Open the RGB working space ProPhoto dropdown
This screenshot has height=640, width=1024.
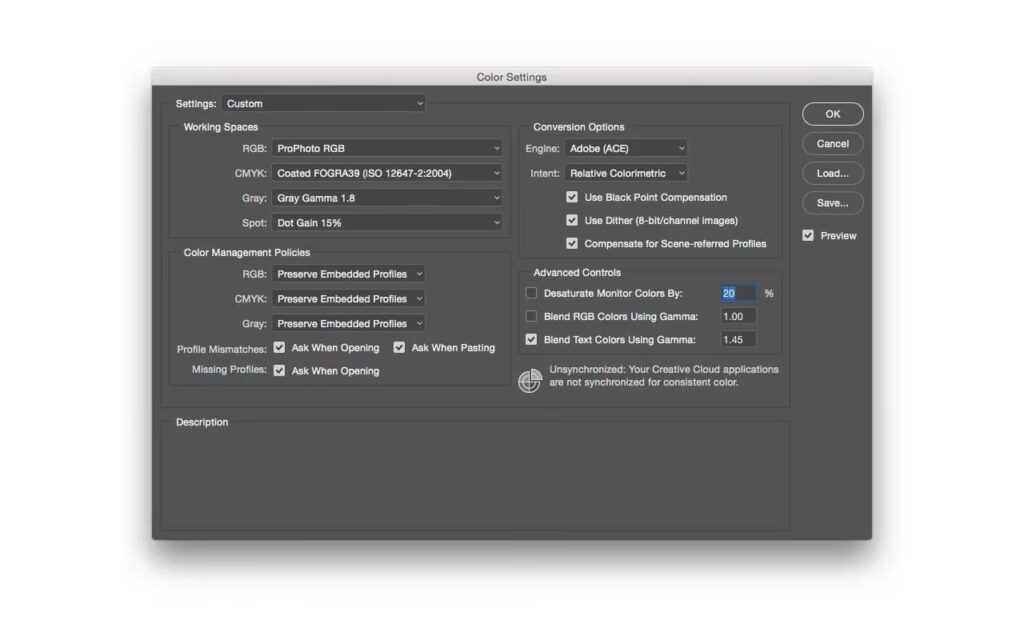pyautogui.click(x=387, y=148)
